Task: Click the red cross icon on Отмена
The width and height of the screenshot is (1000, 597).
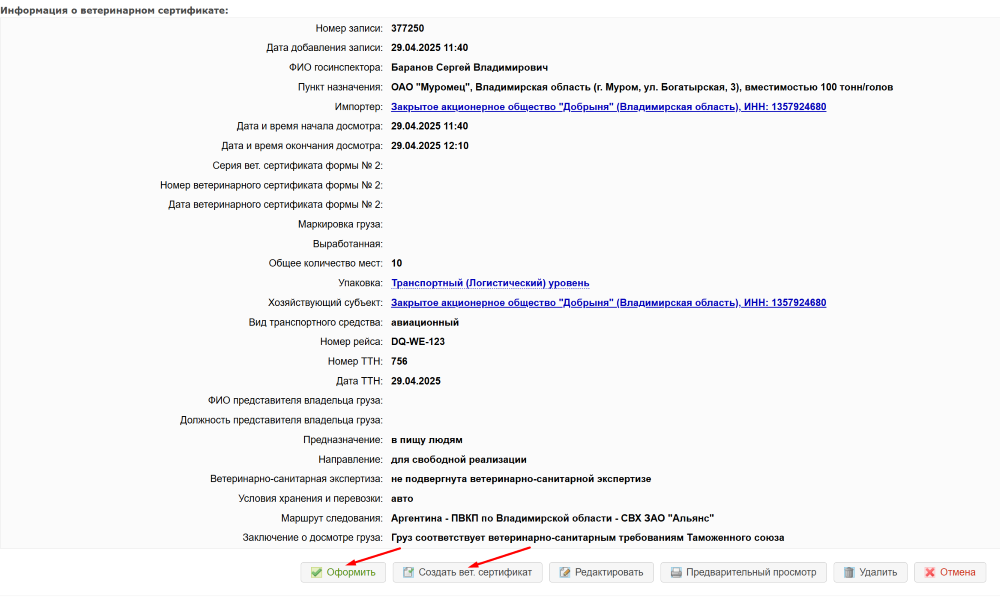Action: coord(930,573)
